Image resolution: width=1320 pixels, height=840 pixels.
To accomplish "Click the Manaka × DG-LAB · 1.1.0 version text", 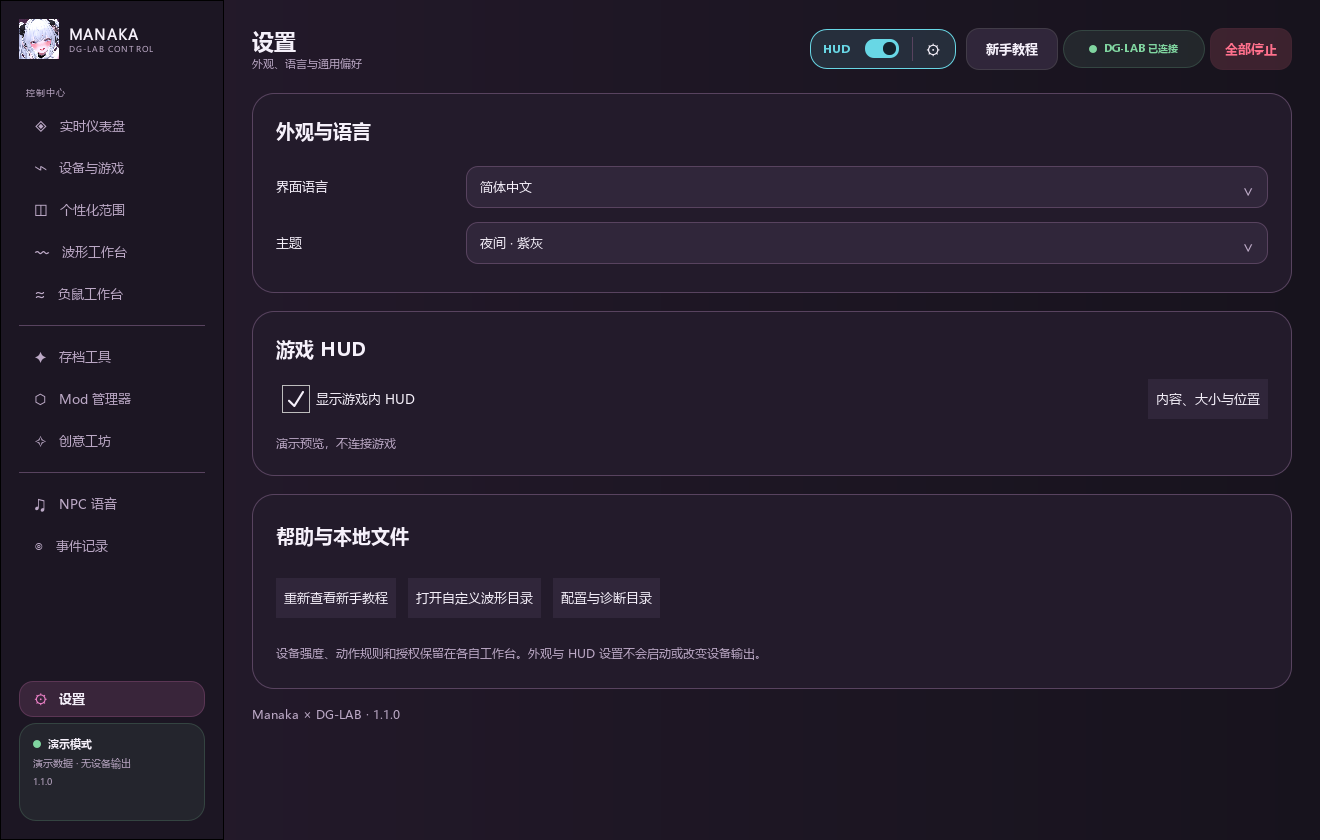I will (326, 715).
